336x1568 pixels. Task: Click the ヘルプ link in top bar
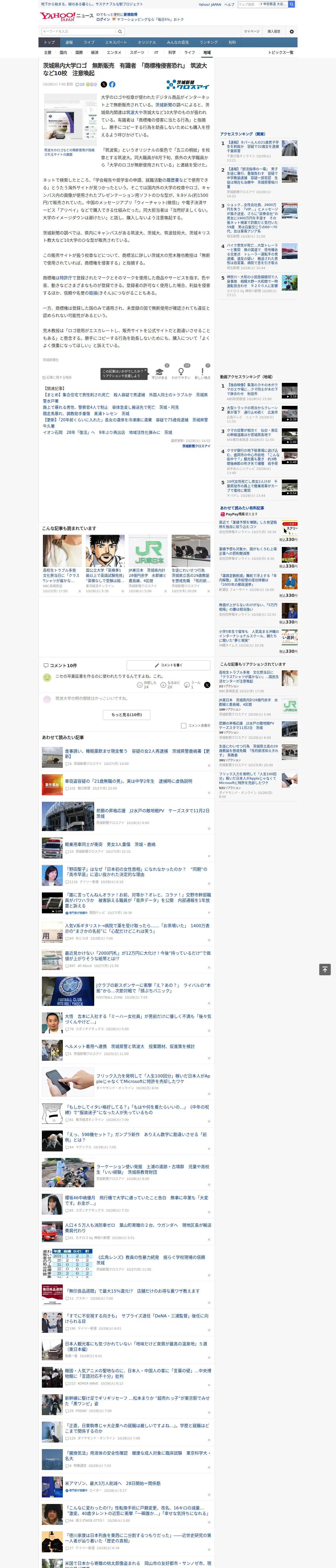[229, 4]
